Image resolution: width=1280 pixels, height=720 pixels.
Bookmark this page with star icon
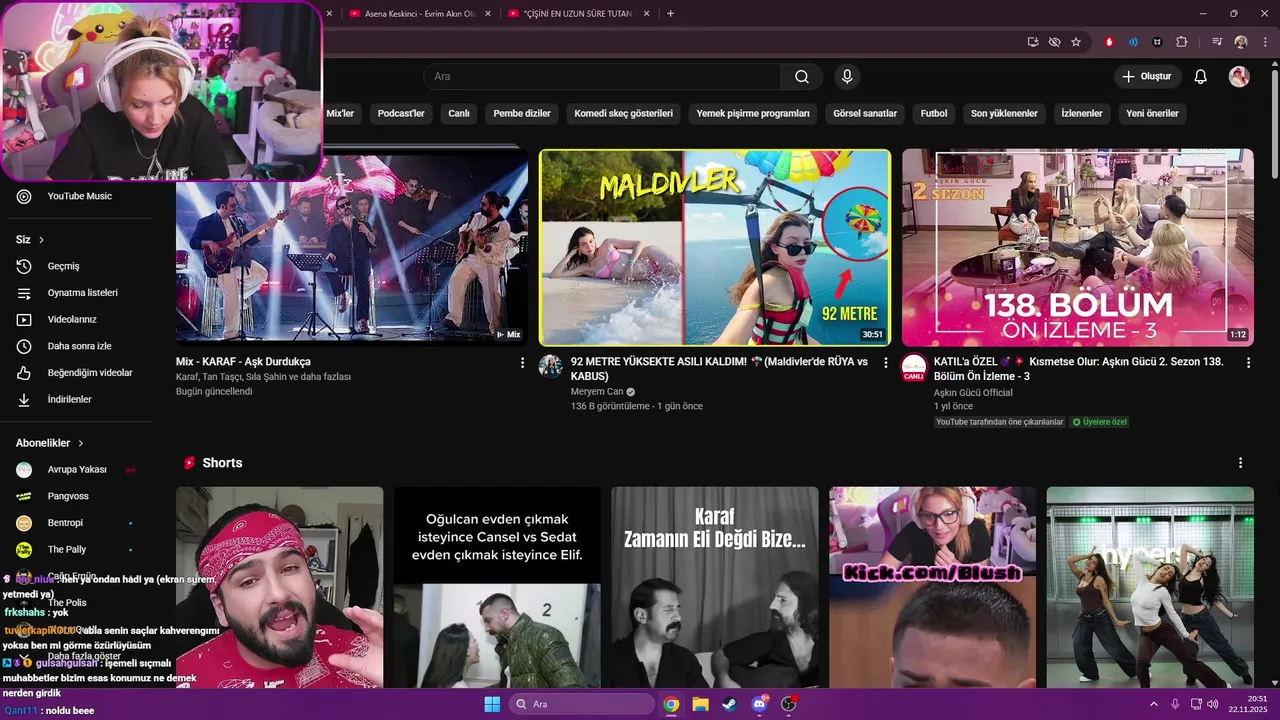tap(1076, 42)
